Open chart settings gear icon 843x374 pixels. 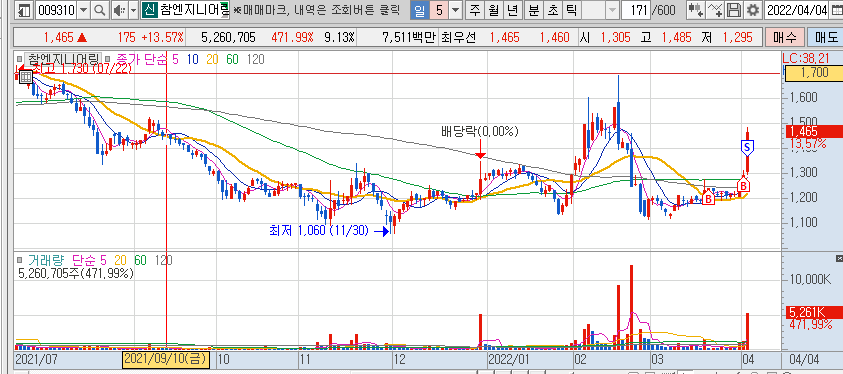(753, 10)
